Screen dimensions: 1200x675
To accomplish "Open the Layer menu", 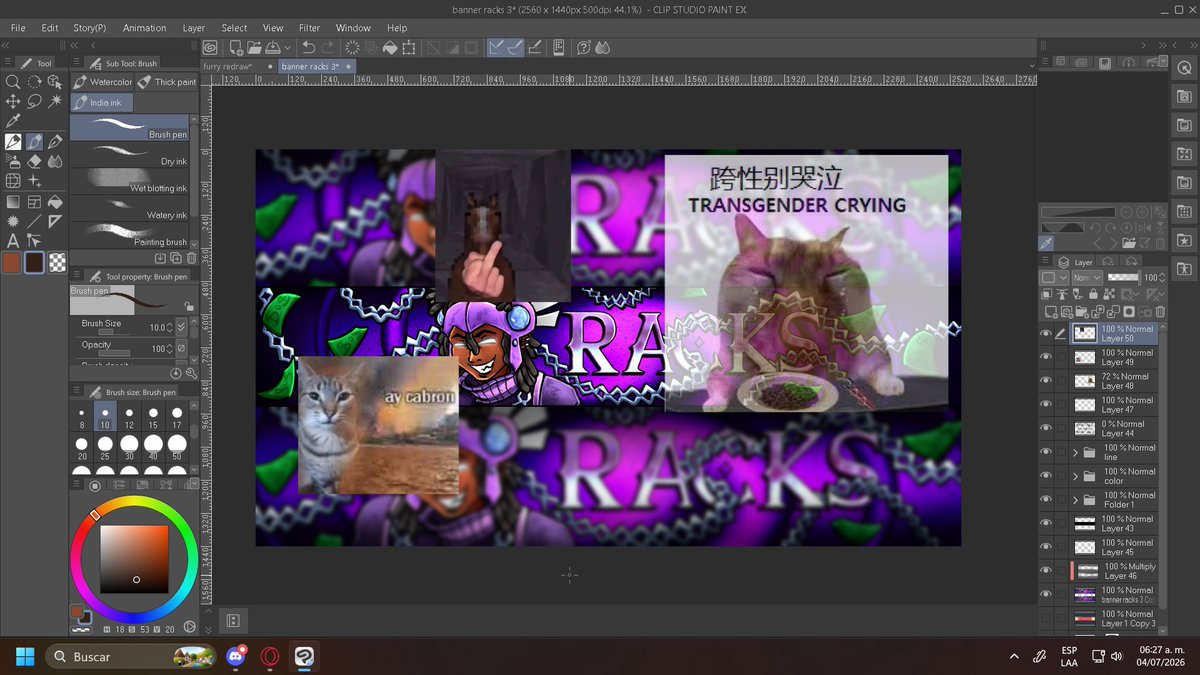I will tap(193, 28).
